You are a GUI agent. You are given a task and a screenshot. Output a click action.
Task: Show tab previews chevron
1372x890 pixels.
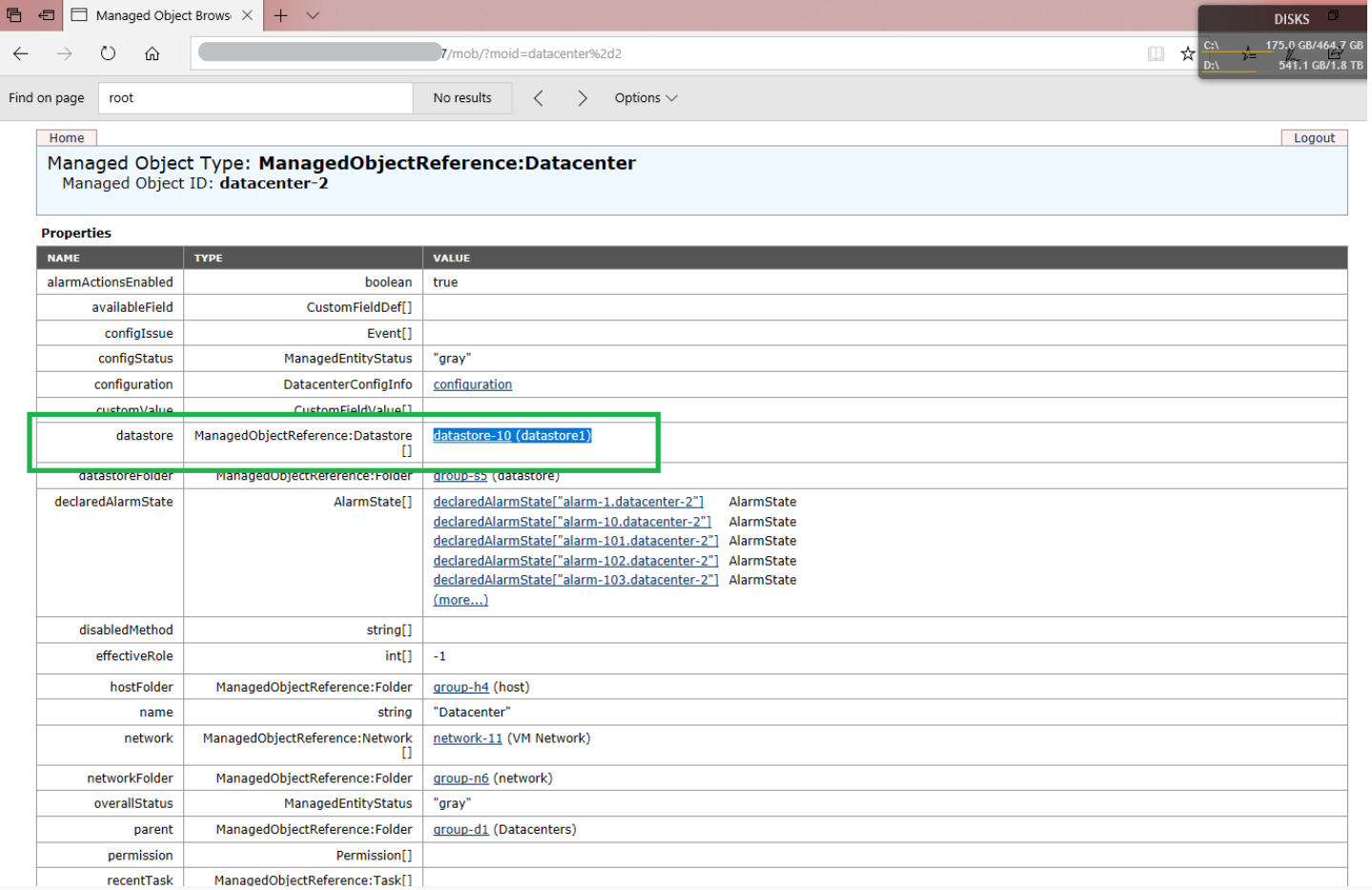coord(313,15)
